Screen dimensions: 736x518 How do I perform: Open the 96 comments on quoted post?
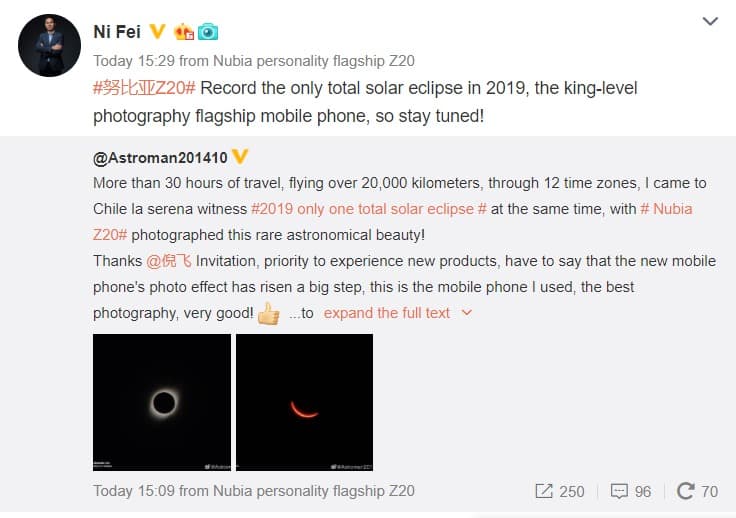coord(630,491)
